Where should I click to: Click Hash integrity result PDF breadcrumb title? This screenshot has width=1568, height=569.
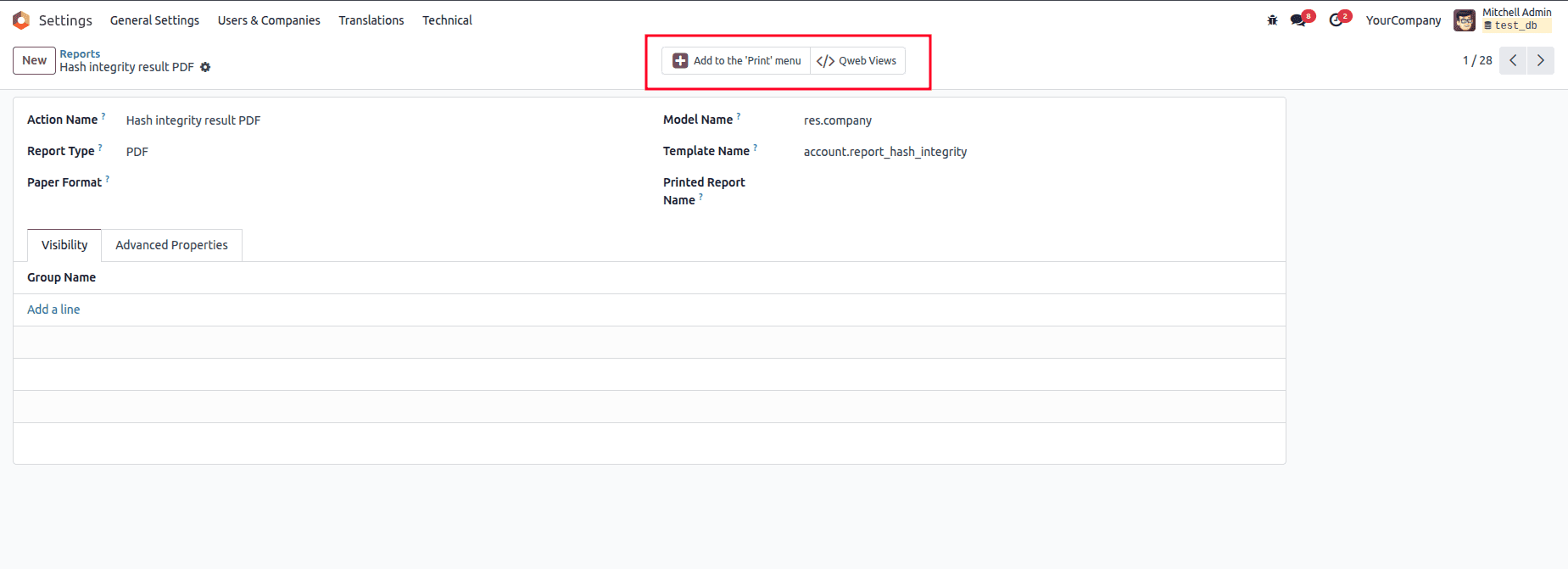126,67
